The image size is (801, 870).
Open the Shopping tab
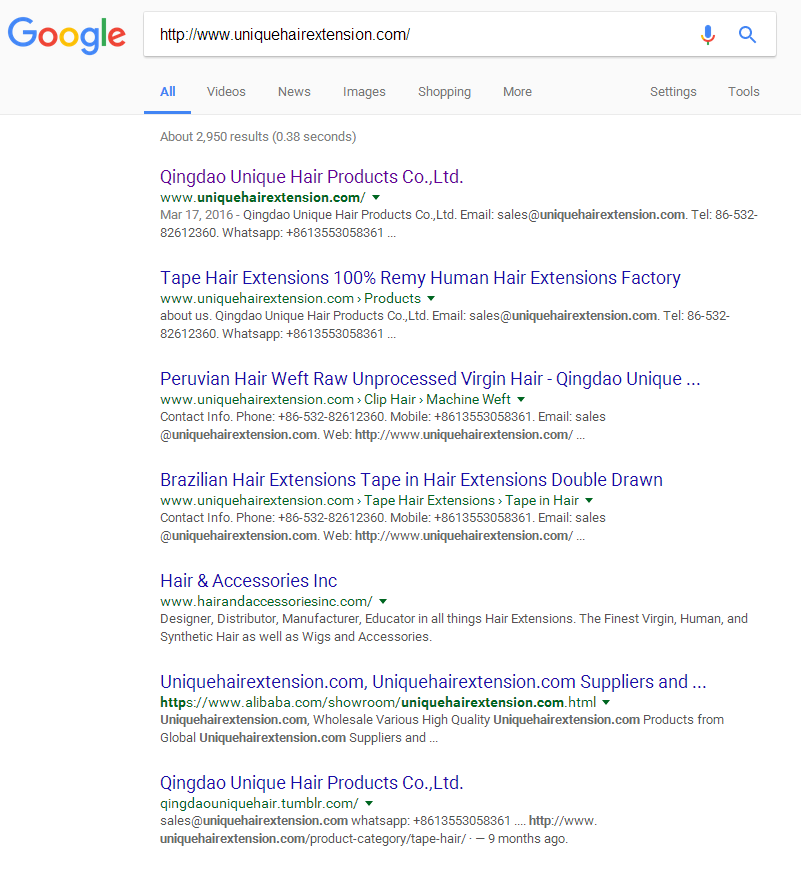point(444,92)
